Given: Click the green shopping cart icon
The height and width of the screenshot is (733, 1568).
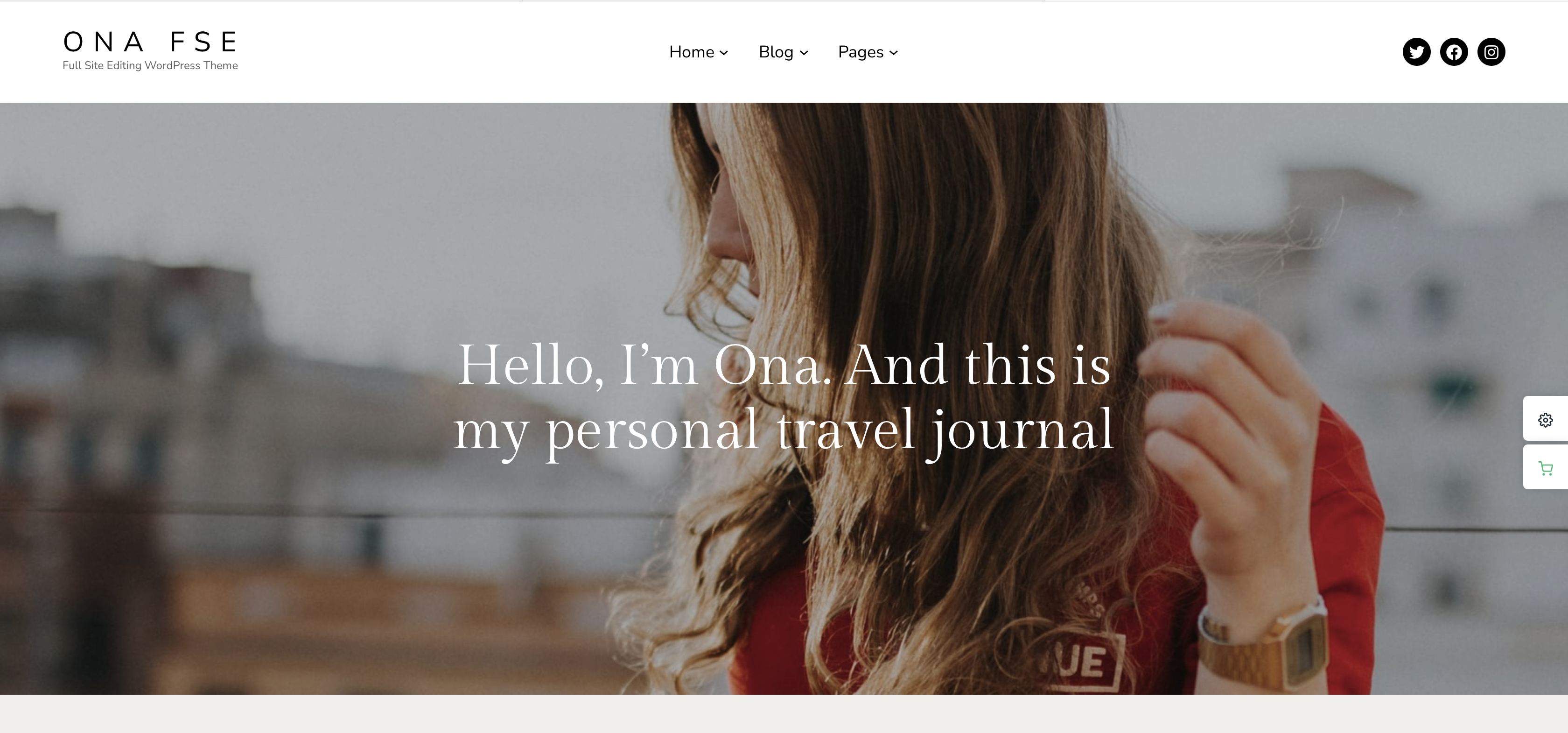Looking at the screenshot, I should [1546, 467].
